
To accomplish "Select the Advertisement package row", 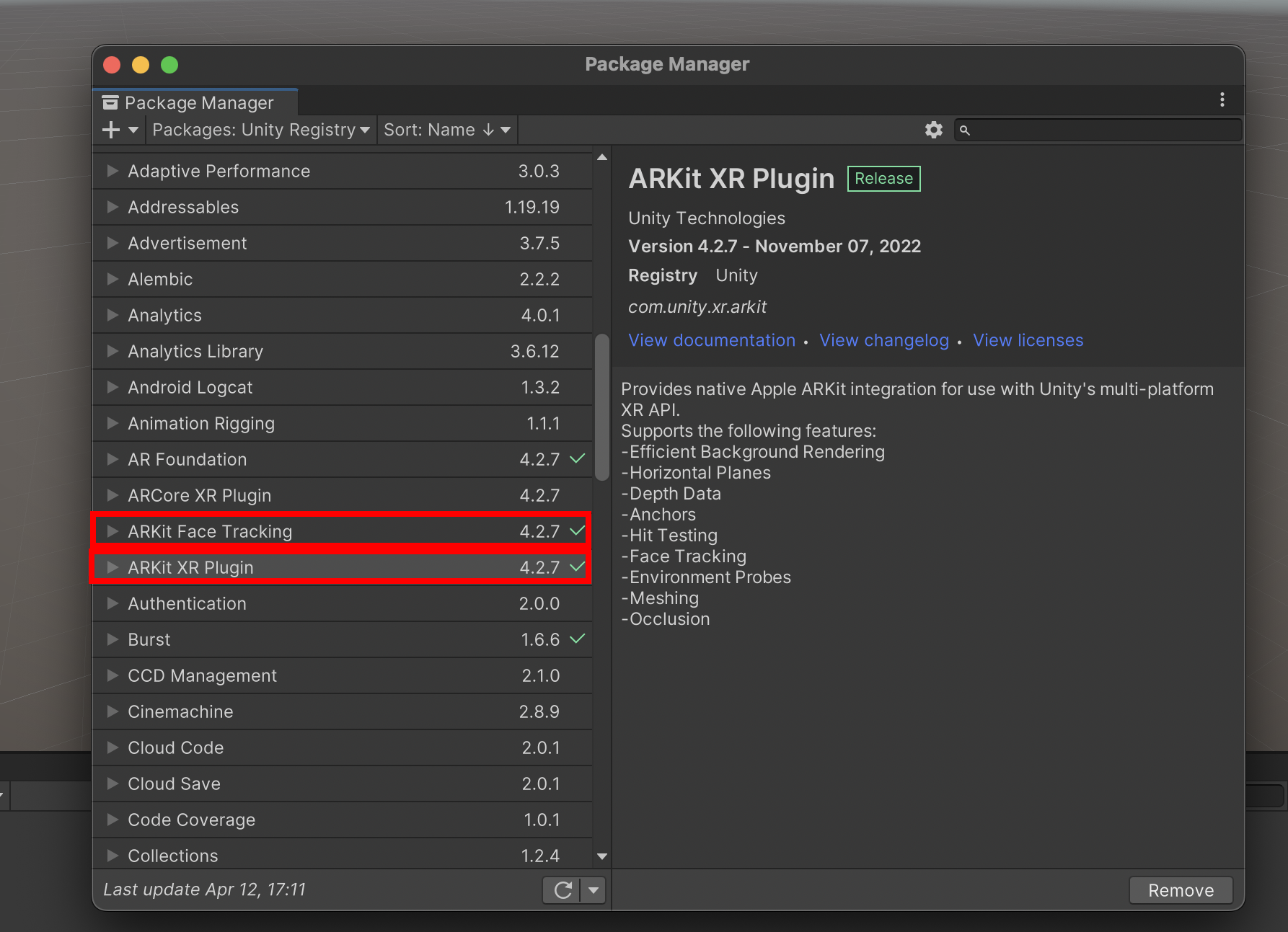I will (343, 243).
